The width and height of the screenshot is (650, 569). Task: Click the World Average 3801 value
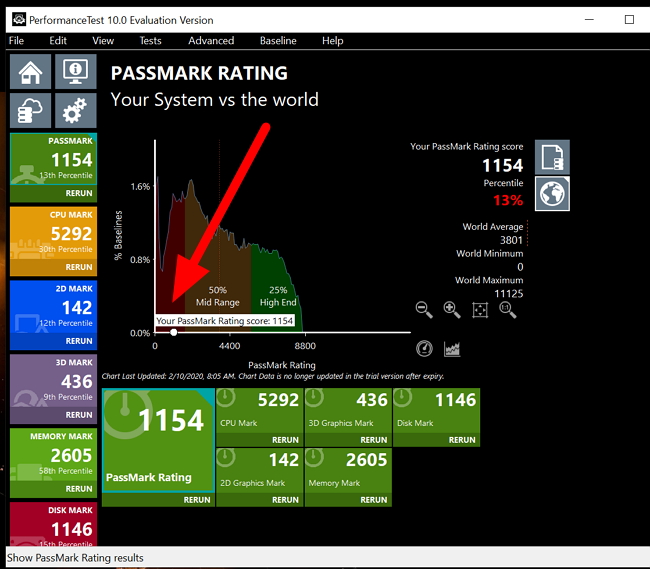(x=511, y=240)
